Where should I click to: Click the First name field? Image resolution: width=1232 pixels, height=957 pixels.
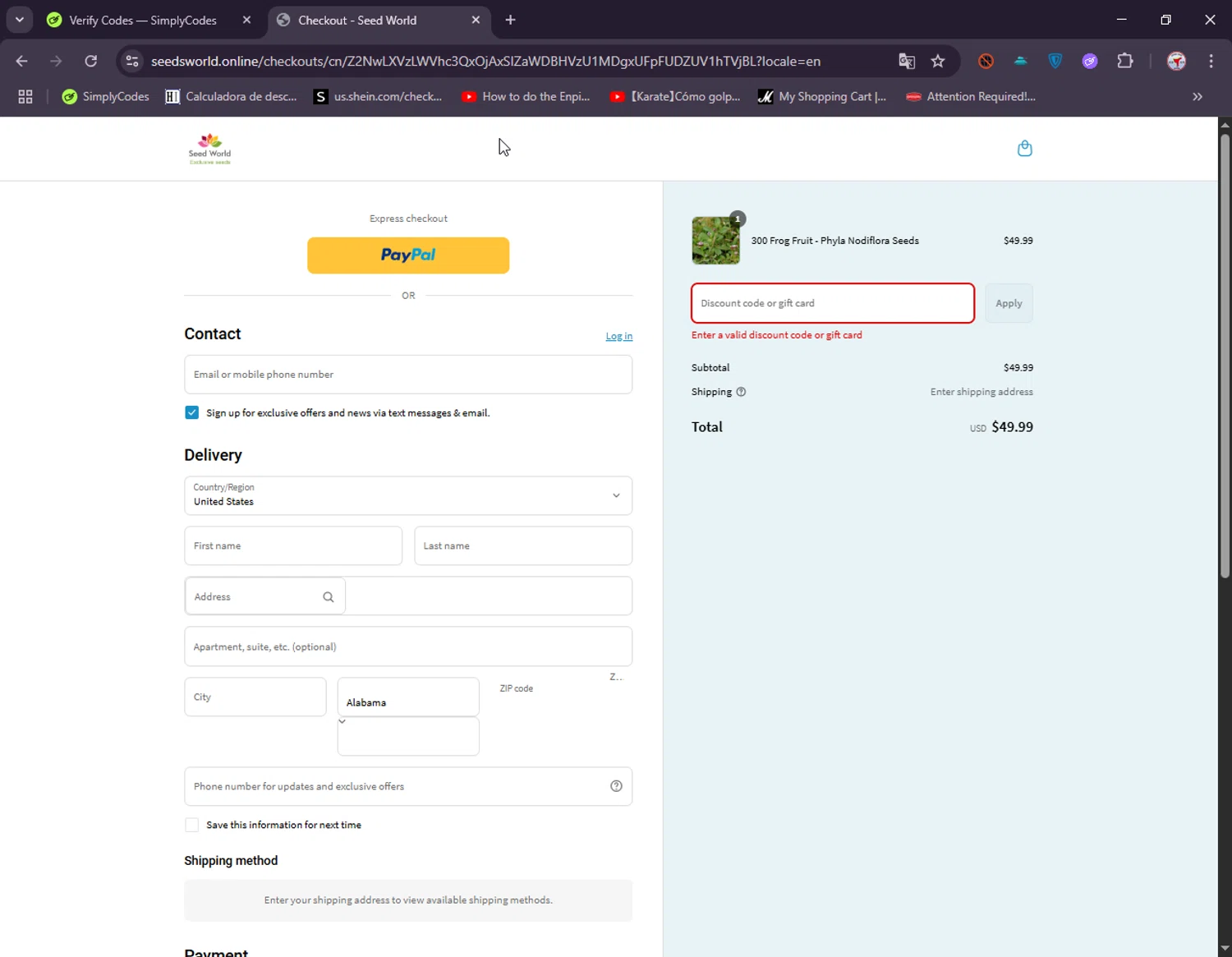(293, 545)
